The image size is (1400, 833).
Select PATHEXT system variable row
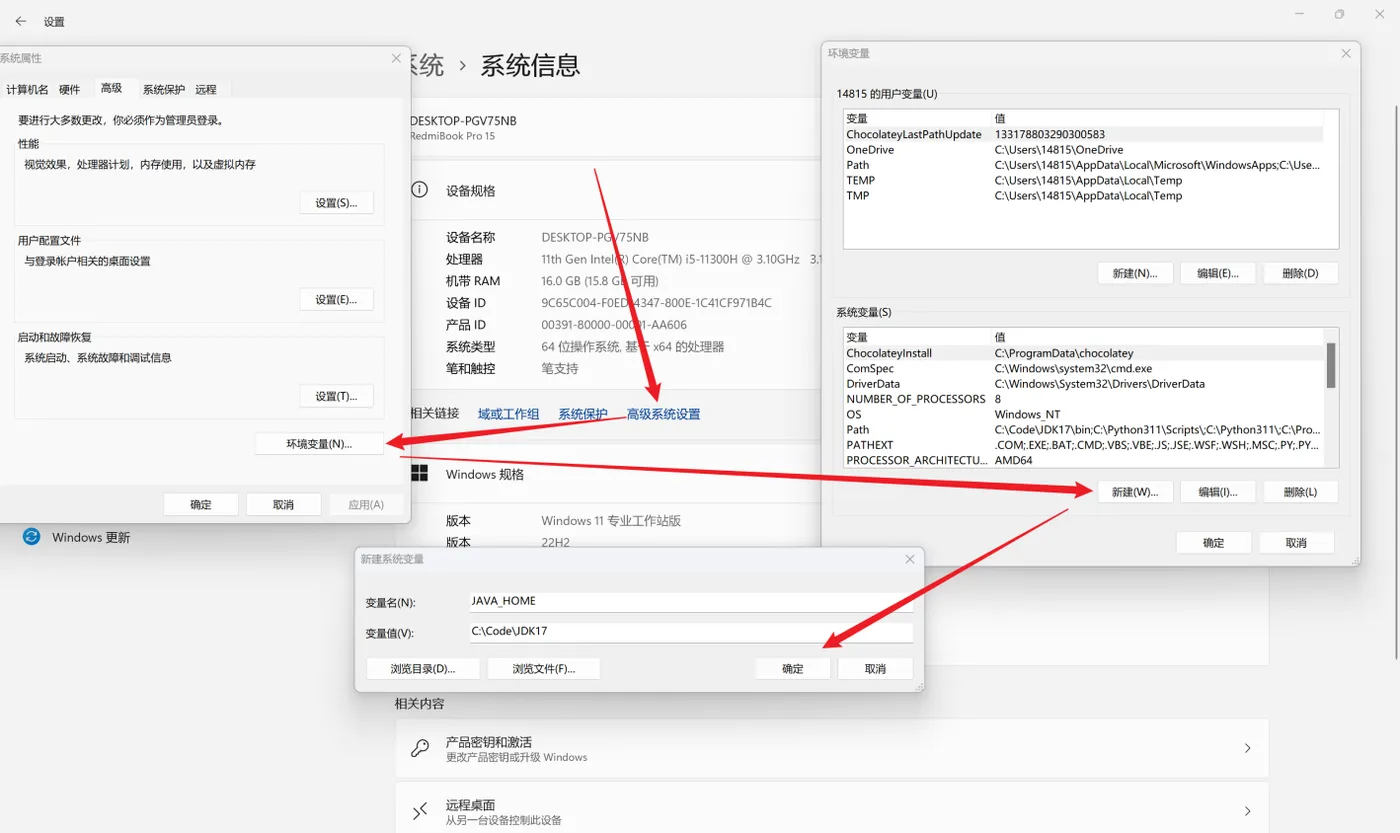point(1084,445)
